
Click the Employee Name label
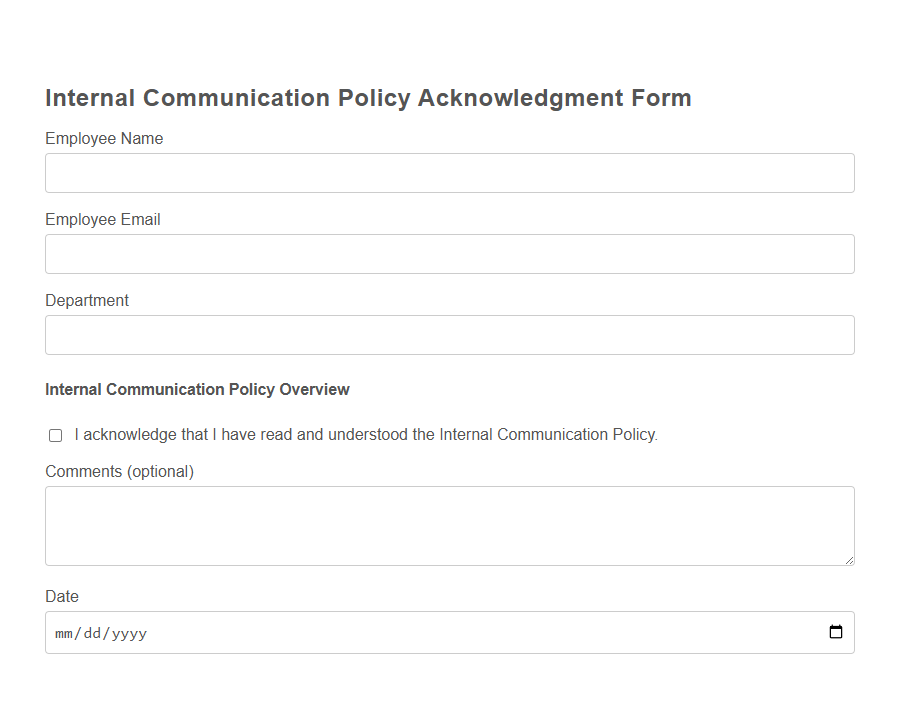click(103, 138)
